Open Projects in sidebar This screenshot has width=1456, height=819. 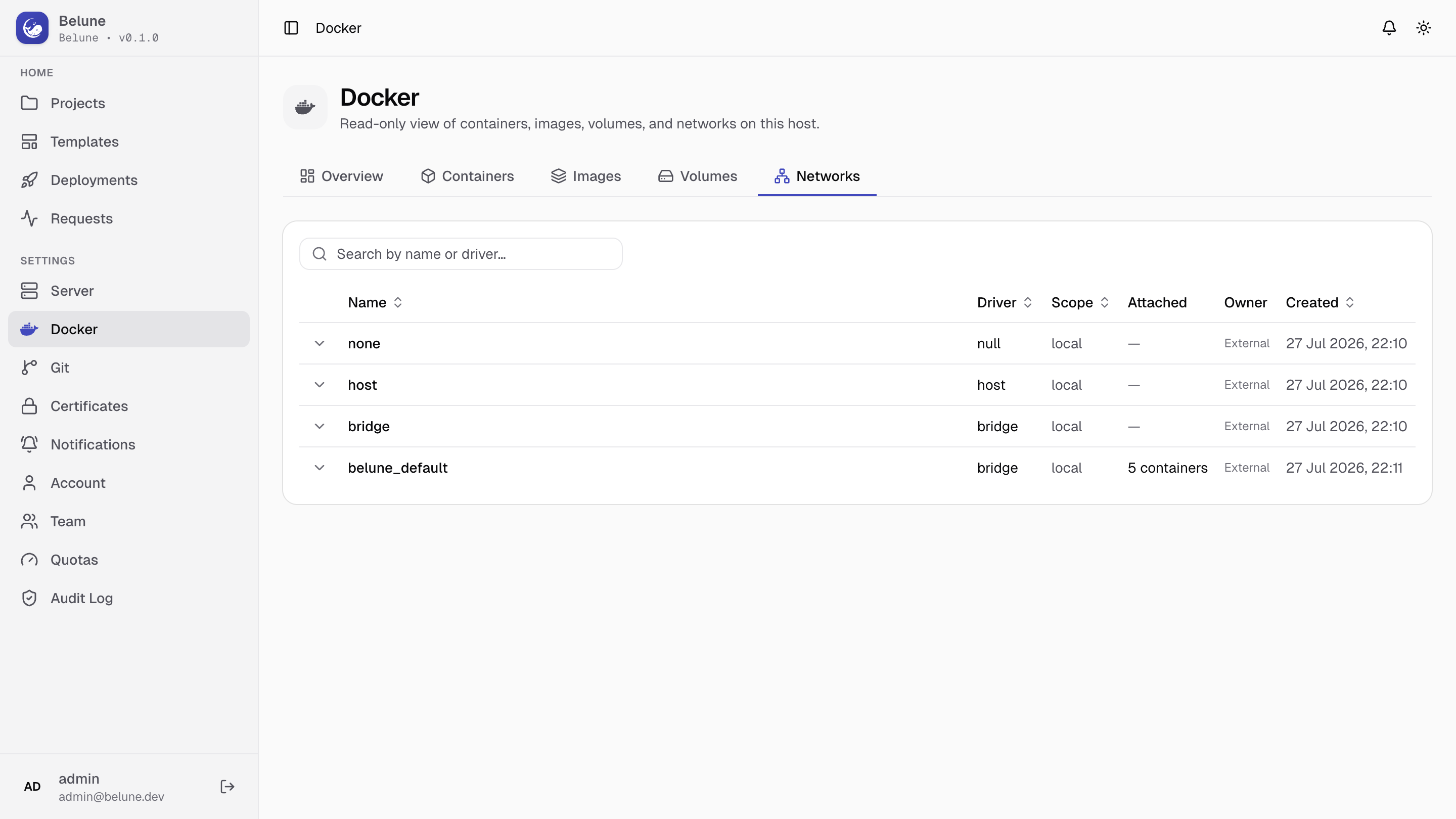129,103
